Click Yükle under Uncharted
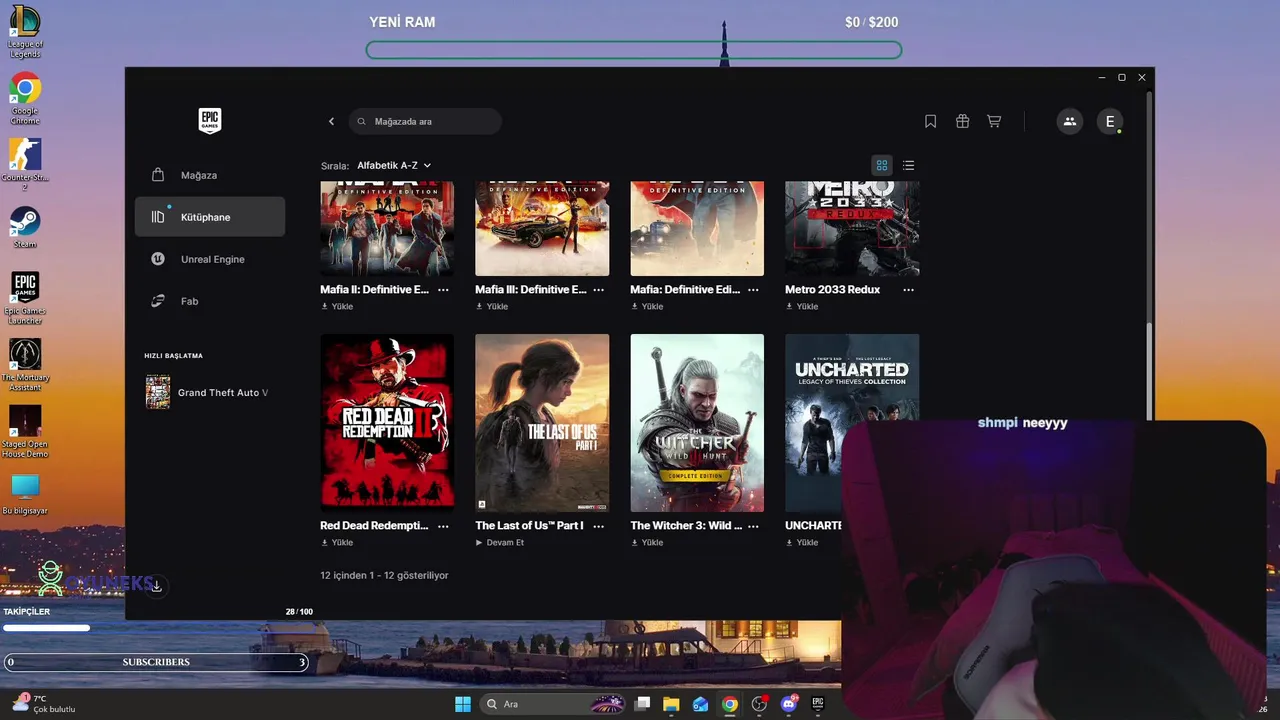This screenshot has width=1280, height=720. tap(802, 543)
